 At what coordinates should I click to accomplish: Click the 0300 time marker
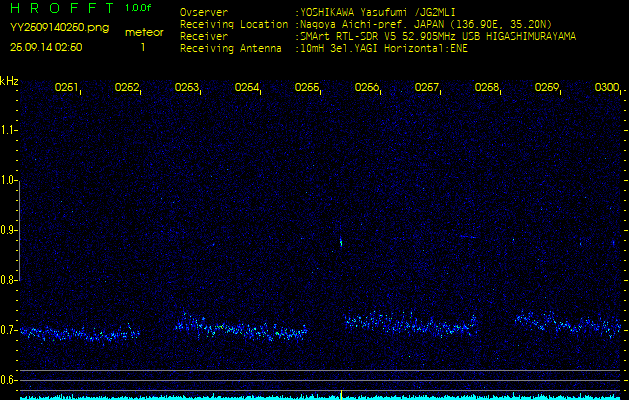(x=606, y=88)
